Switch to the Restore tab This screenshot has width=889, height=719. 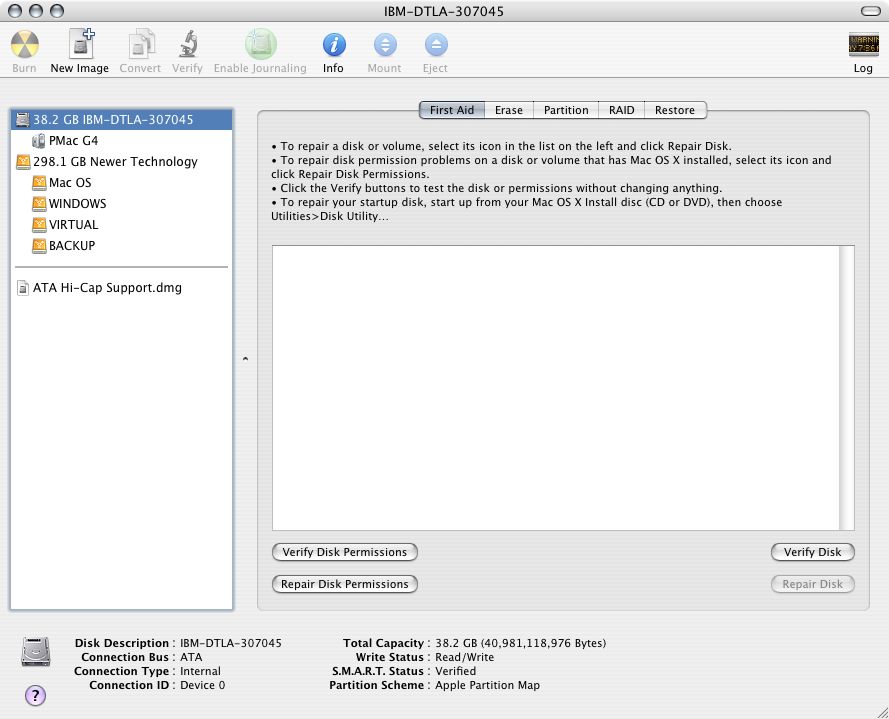click(675, 110)
